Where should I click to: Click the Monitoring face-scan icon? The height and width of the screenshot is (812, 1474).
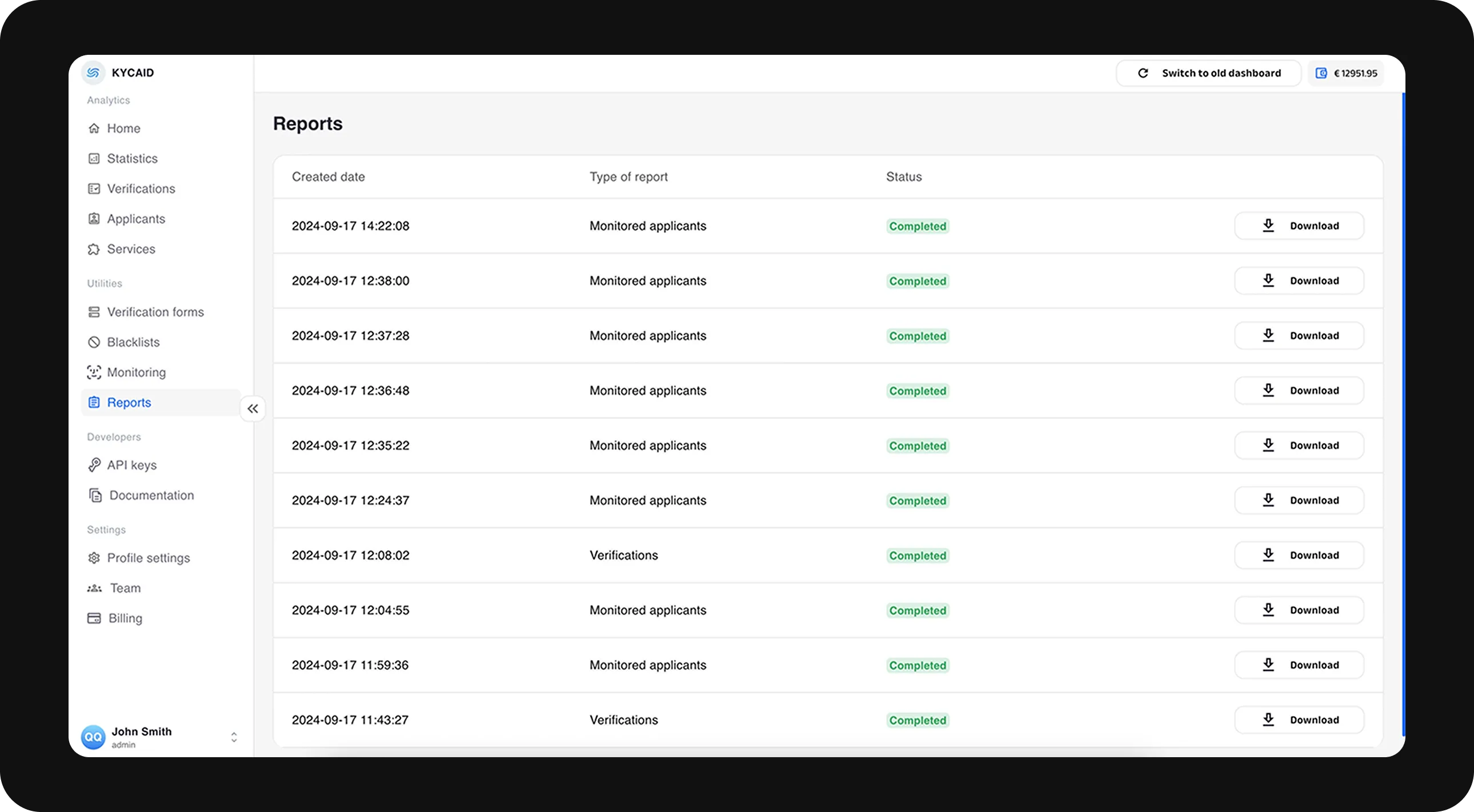point(94,372)
